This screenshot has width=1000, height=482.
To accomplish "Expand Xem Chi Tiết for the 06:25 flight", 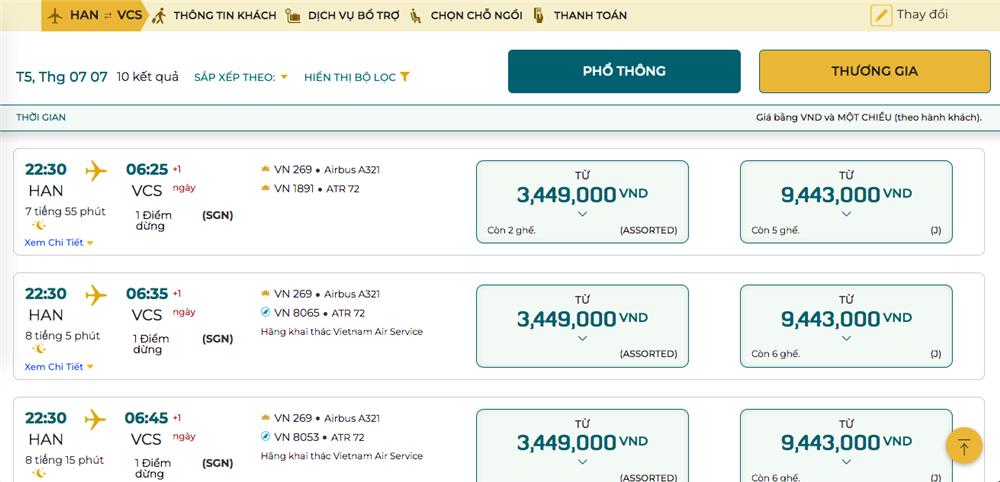I will pyautogui.click(x=59, y=243).
